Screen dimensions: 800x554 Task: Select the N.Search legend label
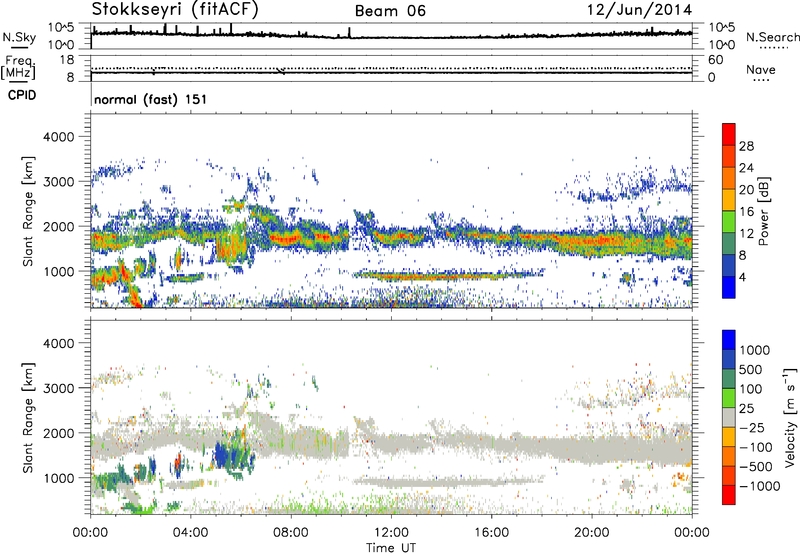click(773, 37)
